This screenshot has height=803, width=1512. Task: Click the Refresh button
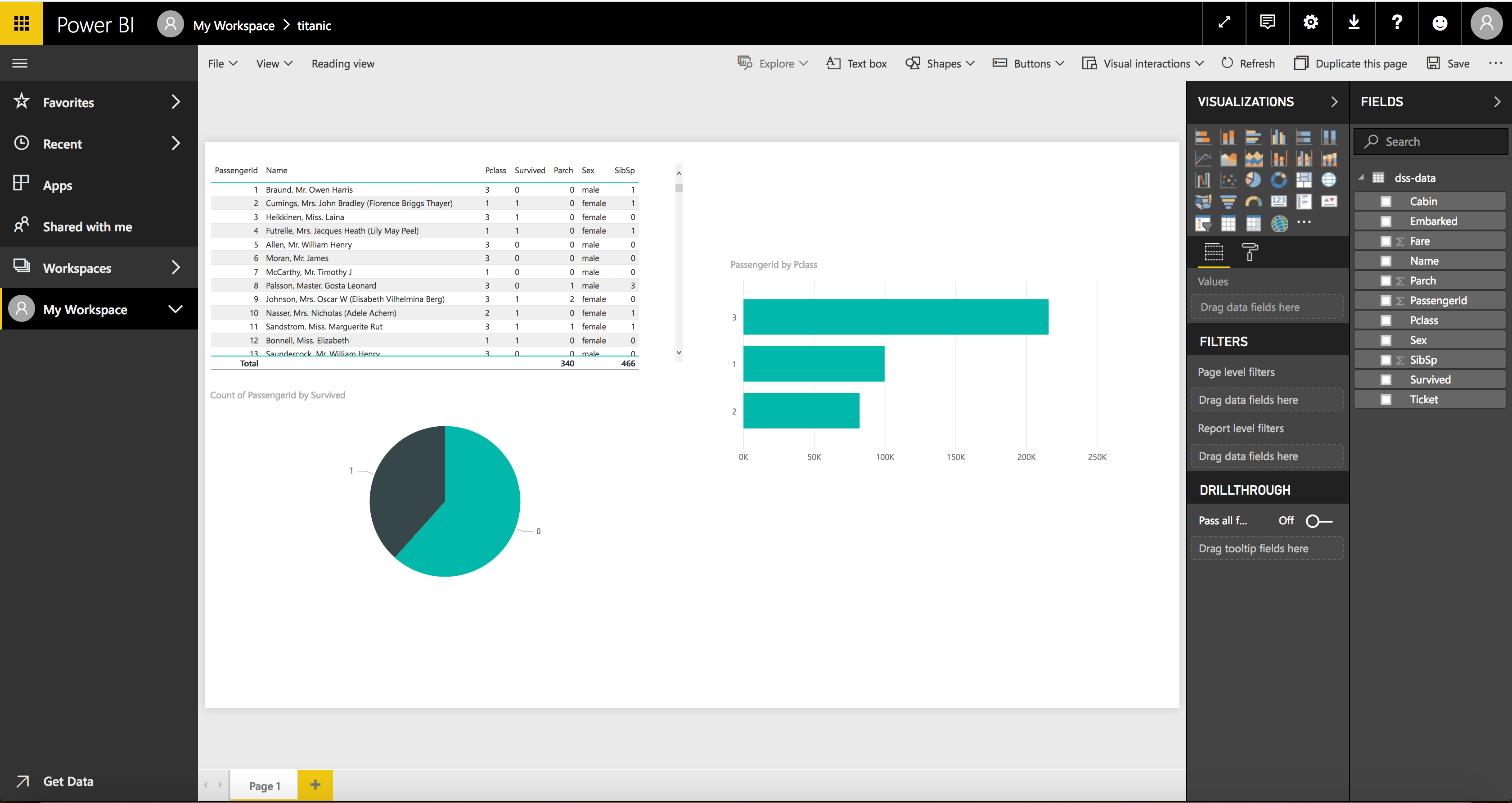[x=1248, y=63]
